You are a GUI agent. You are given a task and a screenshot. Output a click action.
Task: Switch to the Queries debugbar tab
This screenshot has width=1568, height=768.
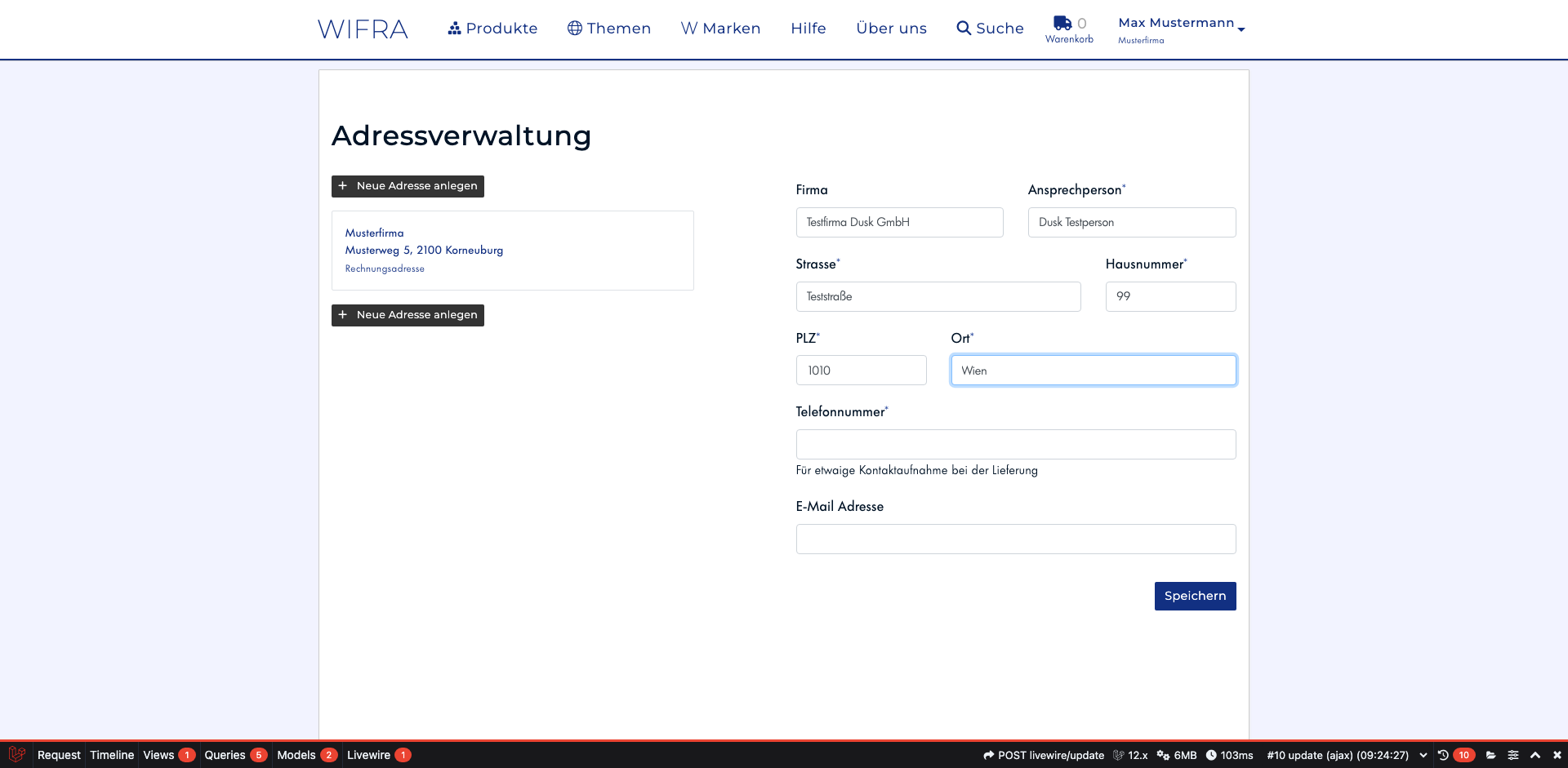coord(225,755)
